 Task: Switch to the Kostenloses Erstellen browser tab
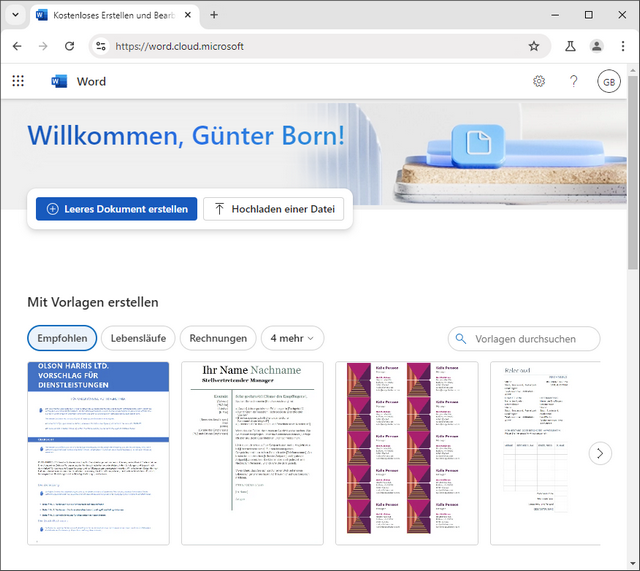tap(114, 16)
